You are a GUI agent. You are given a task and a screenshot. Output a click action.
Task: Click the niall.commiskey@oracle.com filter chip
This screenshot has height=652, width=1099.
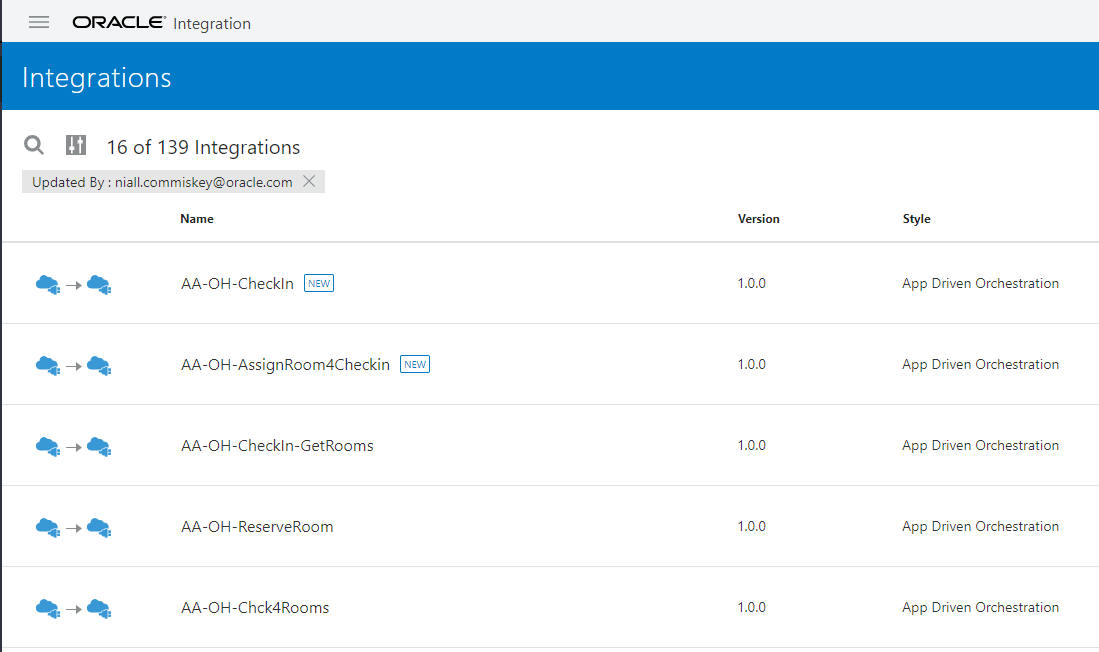coord(165,182)
